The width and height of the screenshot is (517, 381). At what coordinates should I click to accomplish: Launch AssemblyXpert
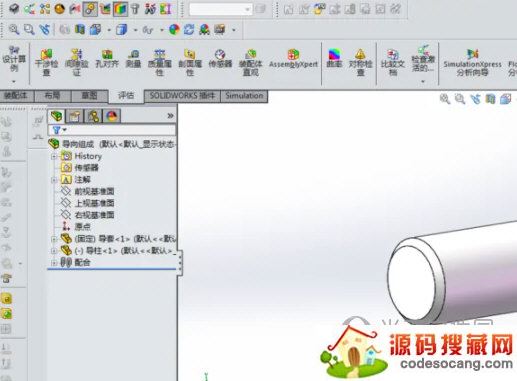tap(293, 59)
